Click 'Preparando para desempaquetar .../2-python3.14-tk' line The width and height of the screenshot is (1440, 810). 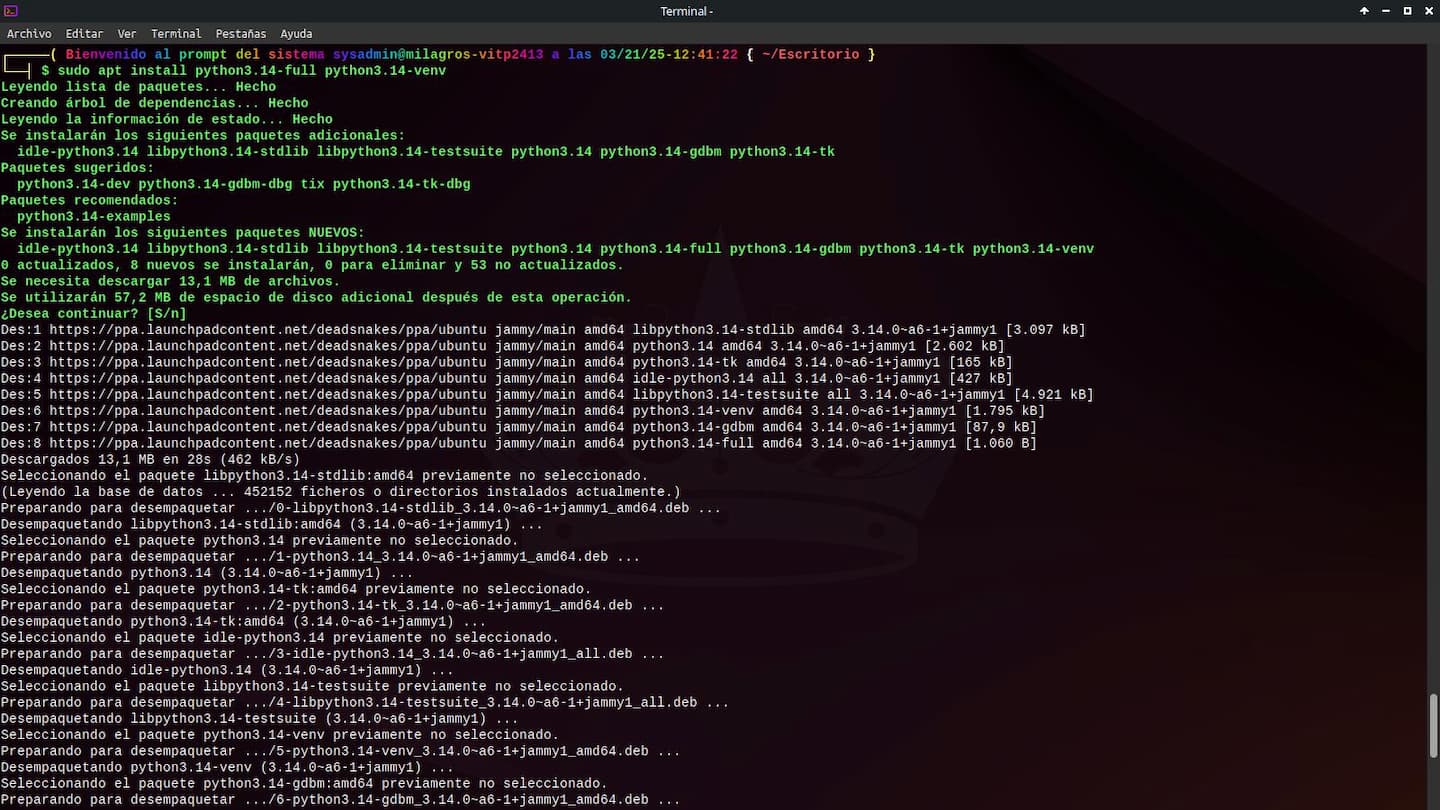[x=332, y=605]
